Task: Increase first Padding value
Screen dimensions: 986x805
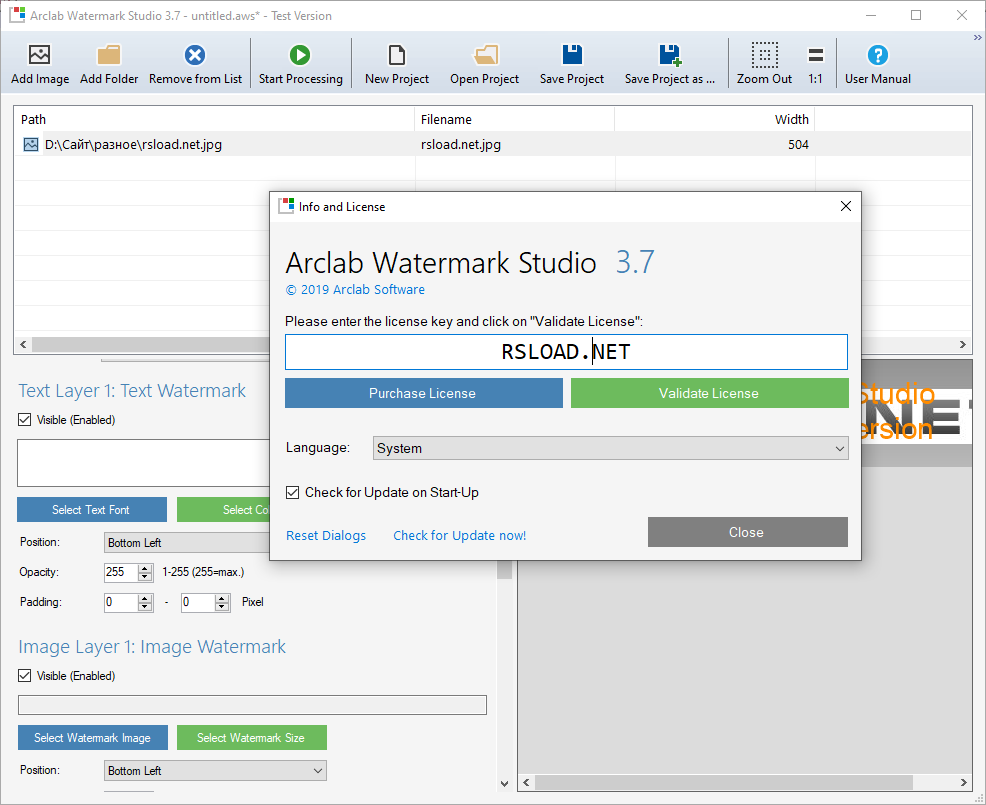Action: [x=145, y=598]
